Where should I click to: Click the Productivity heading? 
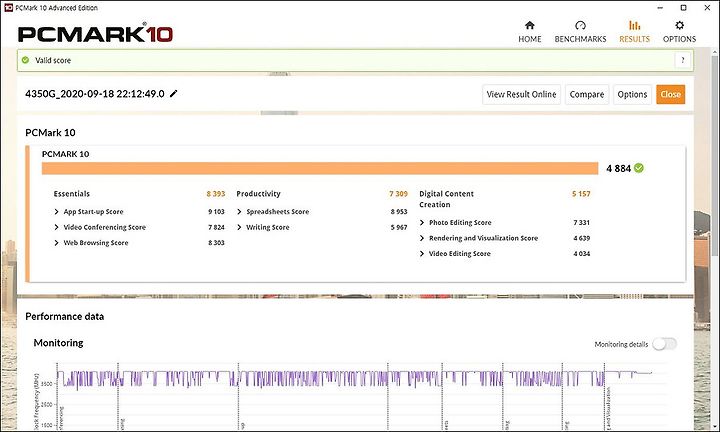[x=258, y=194]
